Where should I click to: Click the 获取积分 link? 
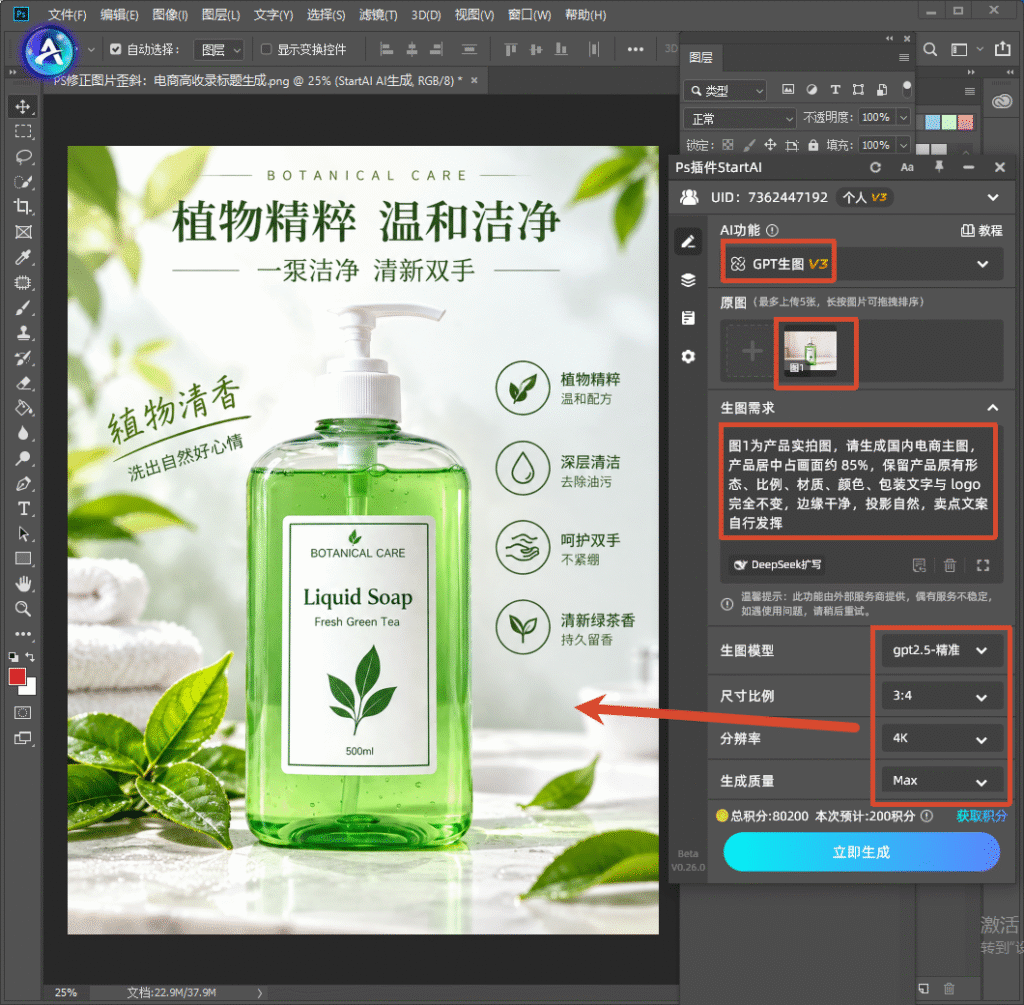click(x=982, y=816)
